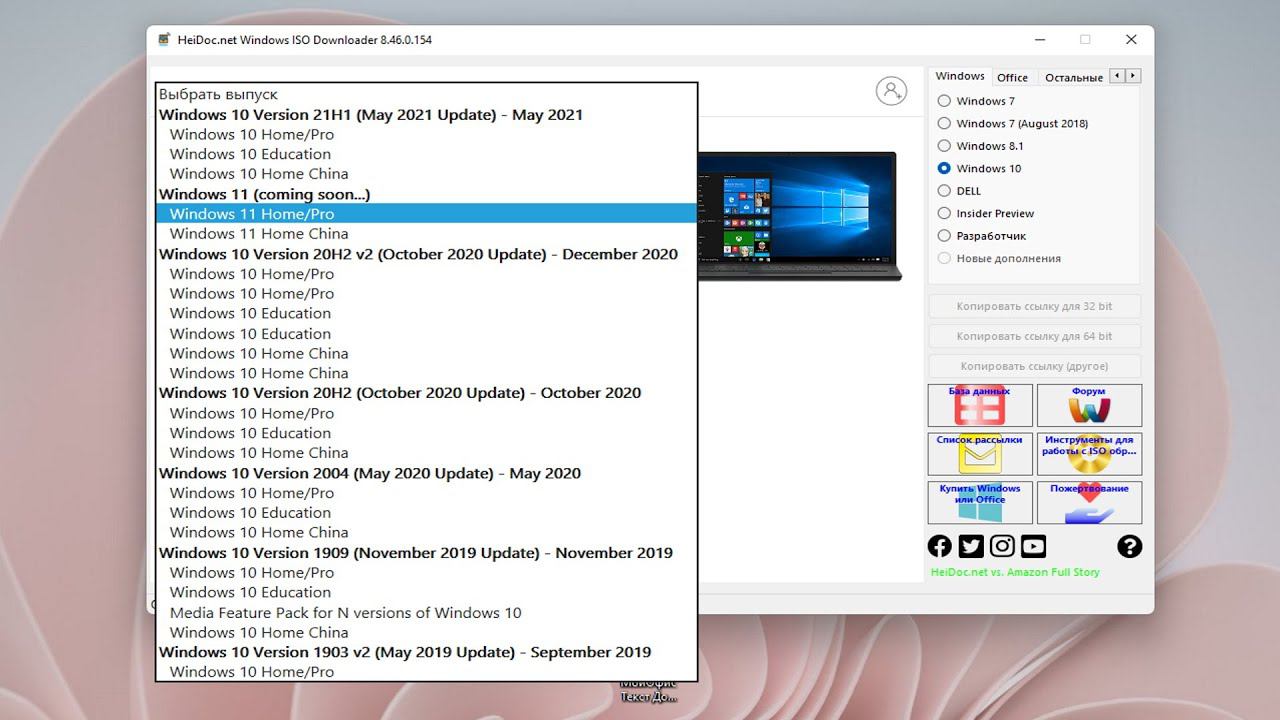This screenshot has width=1280, height=720.
Task: Choose Windows 11 Home China edition
Action: 426,234
